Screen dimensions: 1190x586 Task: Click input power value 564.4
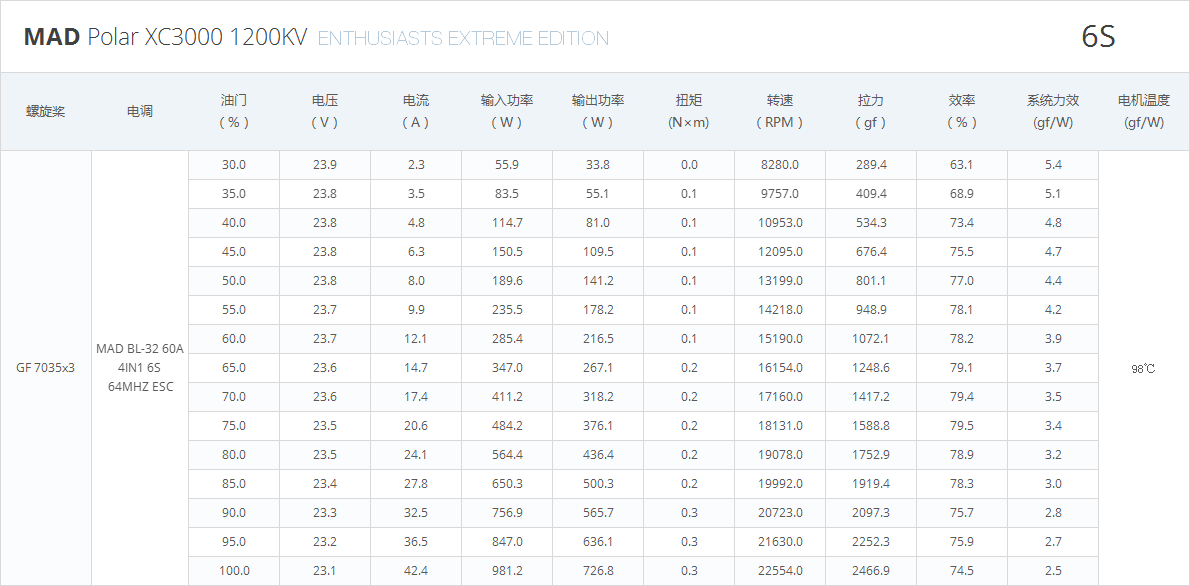click(x=507, y=455)
